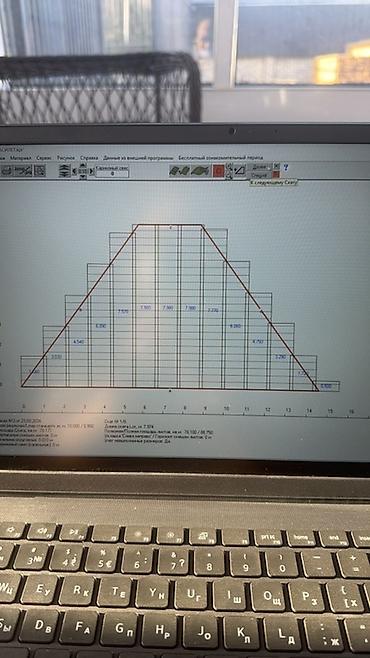This screenshot has width=370, height=658.
Task: Click ruler mark 14 below drawing
Action: coord(309,409)
